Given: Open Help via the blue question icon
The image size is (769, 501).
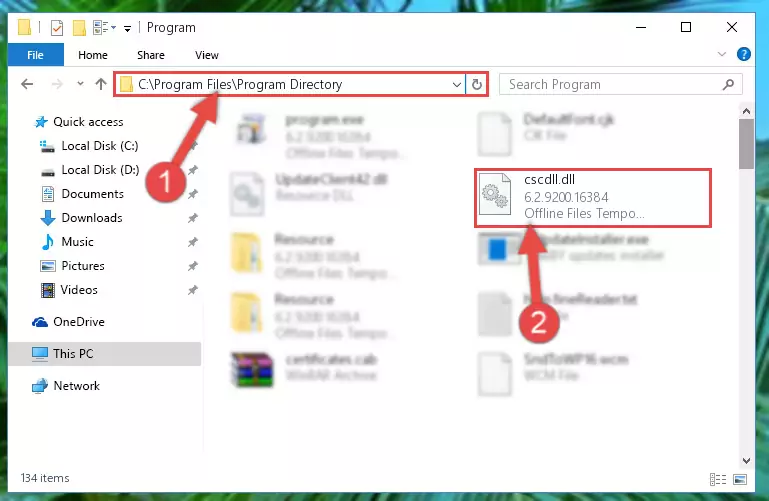Looking at the screenshot, I should point(743,54).
